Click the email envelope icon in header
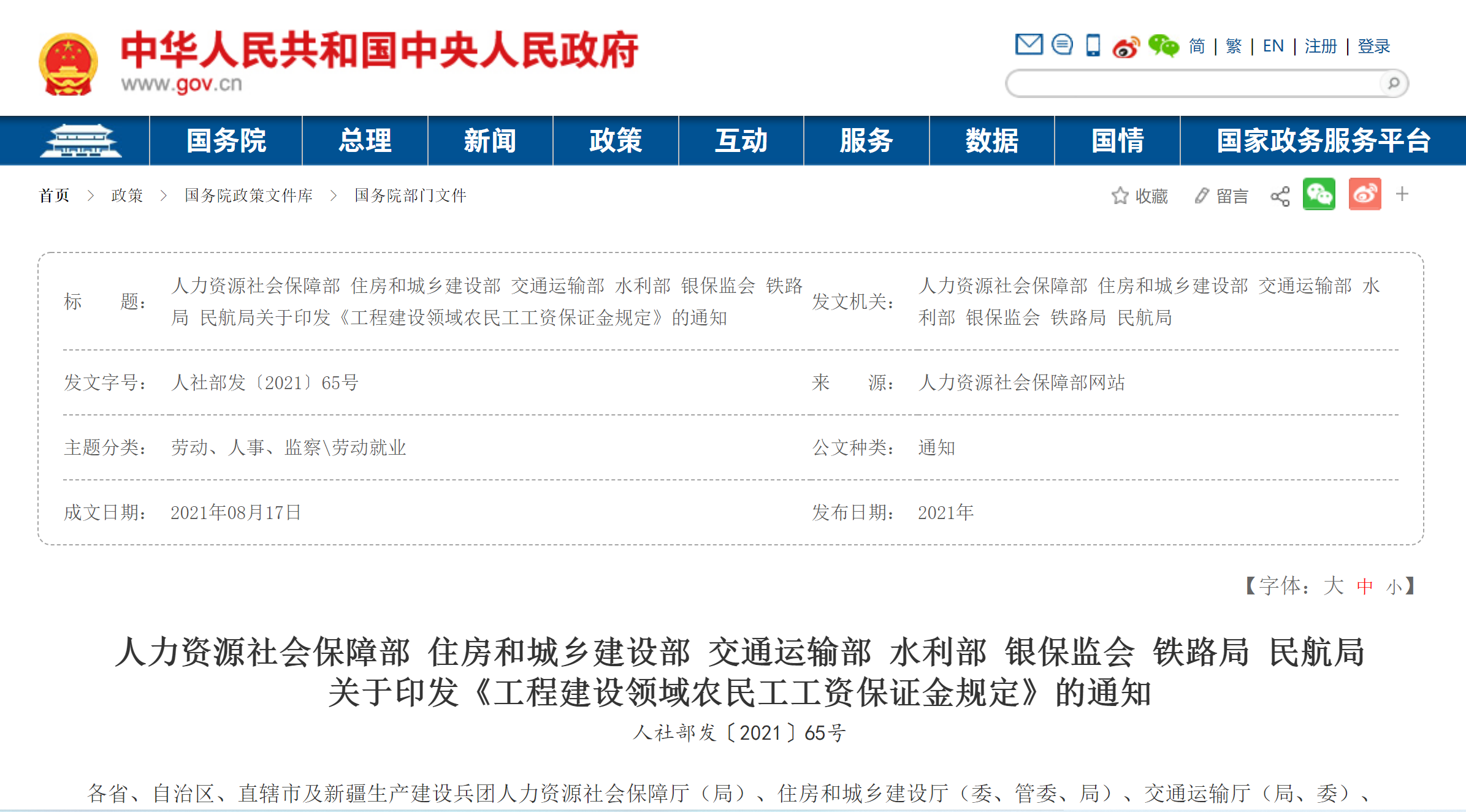This screenshot has width=1466, height=812. point(1029,45)
